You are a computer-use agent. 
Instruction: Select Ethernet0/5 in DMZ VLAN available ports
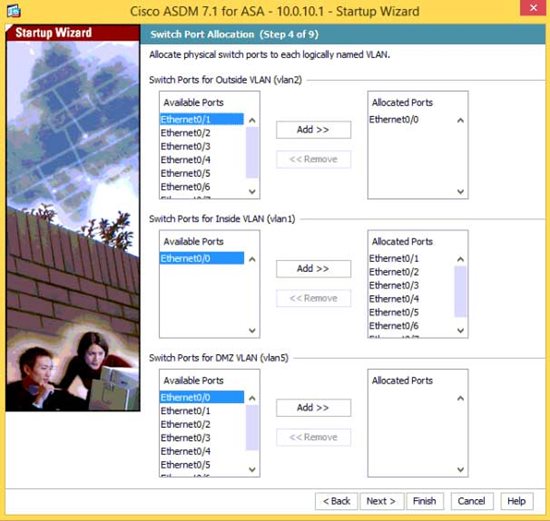[202, 465]
